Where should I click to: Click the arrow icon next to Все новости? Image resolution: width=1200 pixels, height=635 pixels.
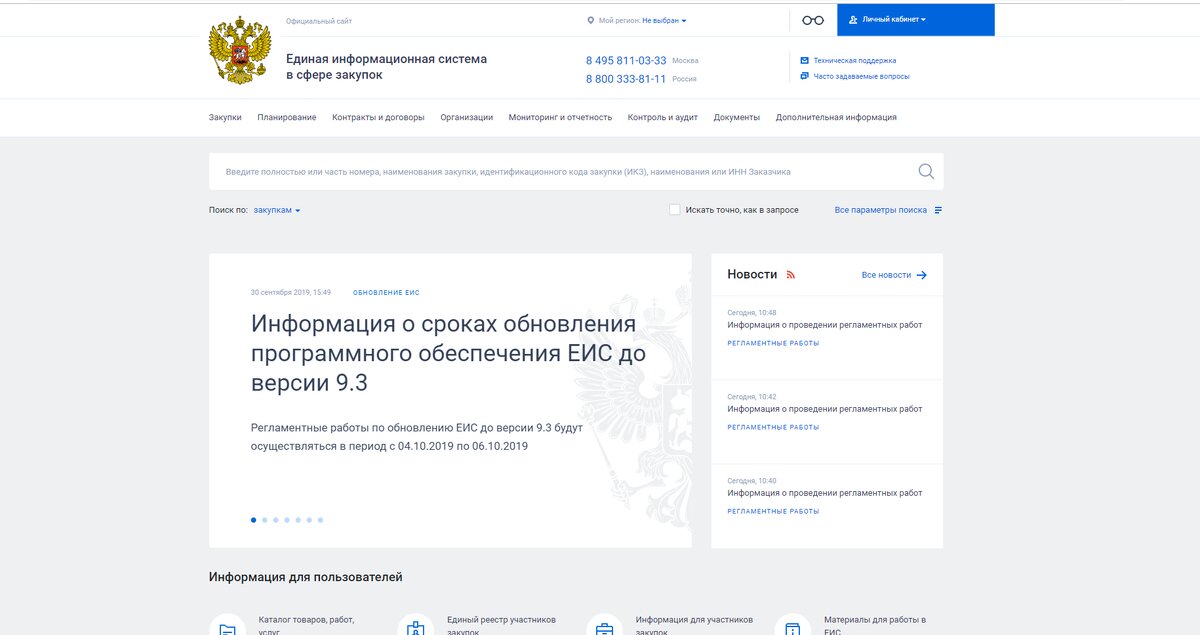pos(922,275)
